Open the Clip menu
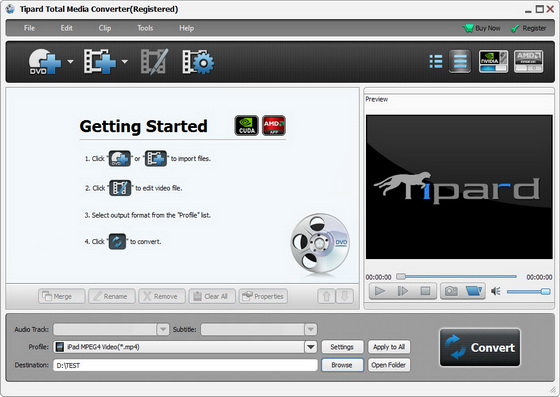This screenshot has height=397, width=560. coord(105,28)
